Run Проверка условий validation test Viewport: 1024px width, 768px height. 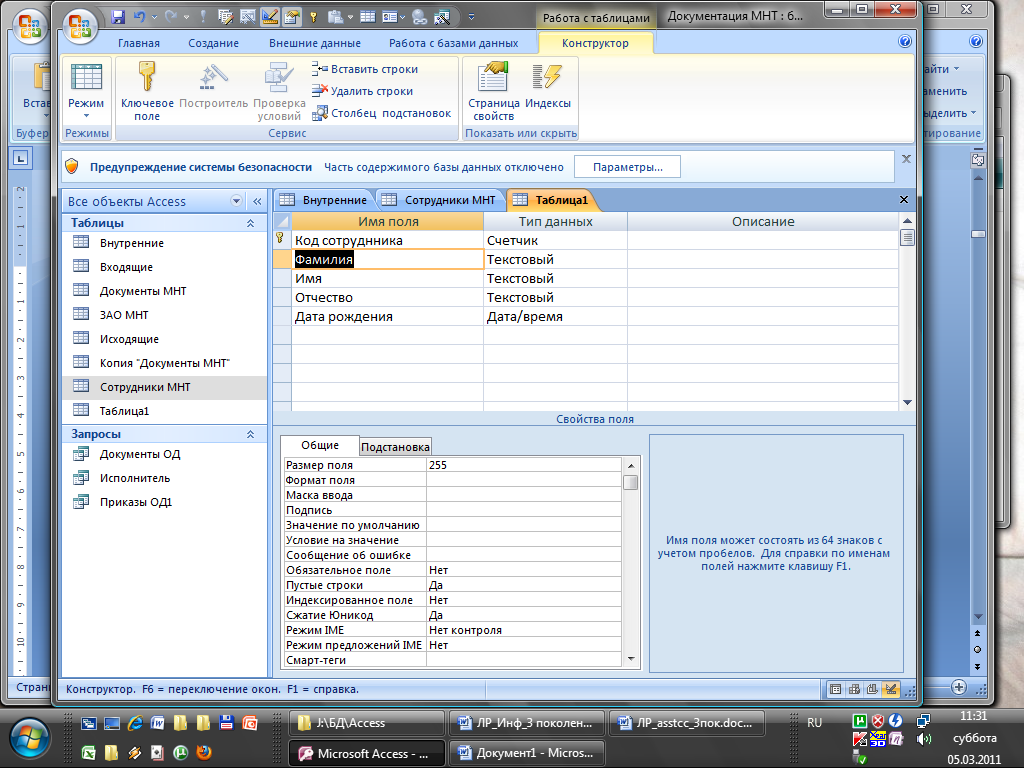coord(280,91)
